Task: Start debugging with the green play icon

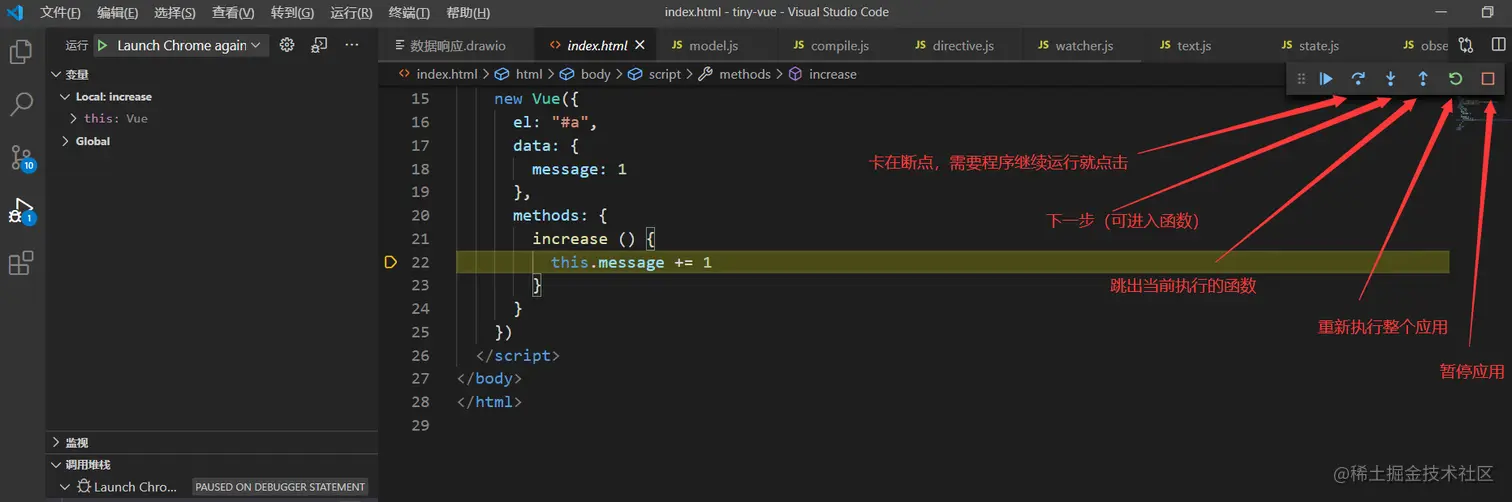Action: tap(102, 45)
